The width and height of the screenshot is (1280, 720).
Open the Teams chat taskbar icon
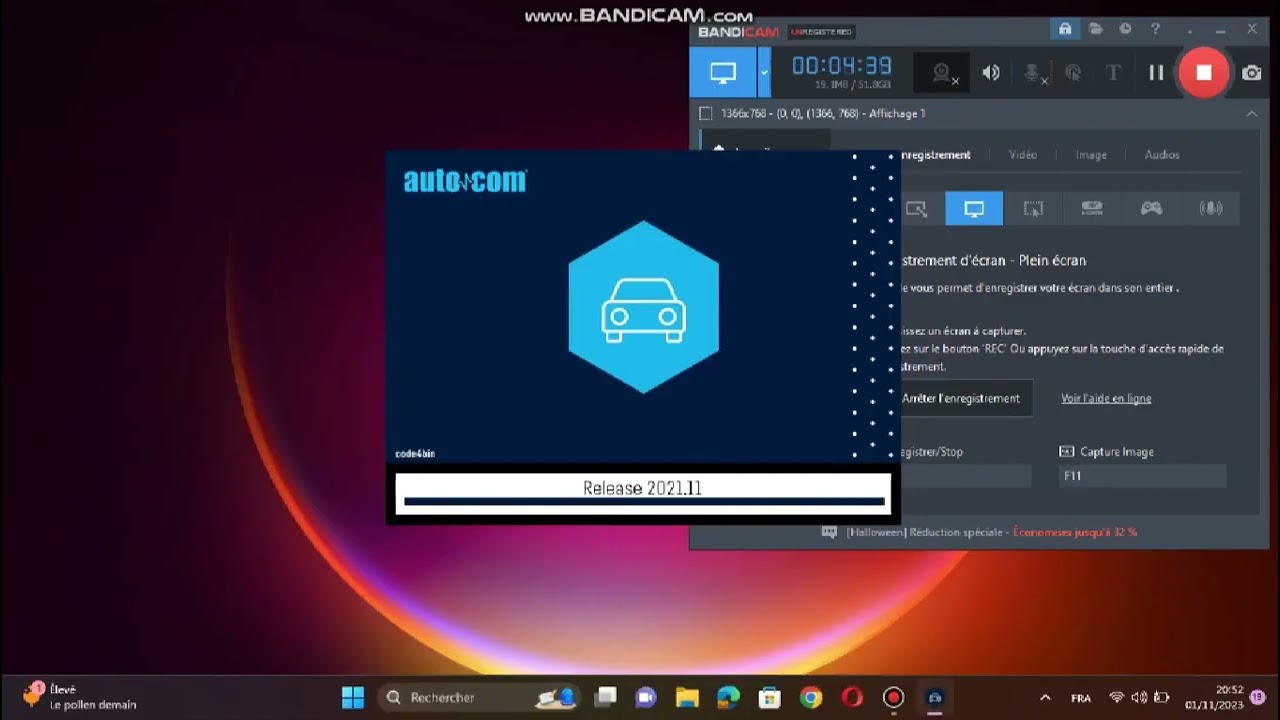pyautogui.click(x=646, y=697)
